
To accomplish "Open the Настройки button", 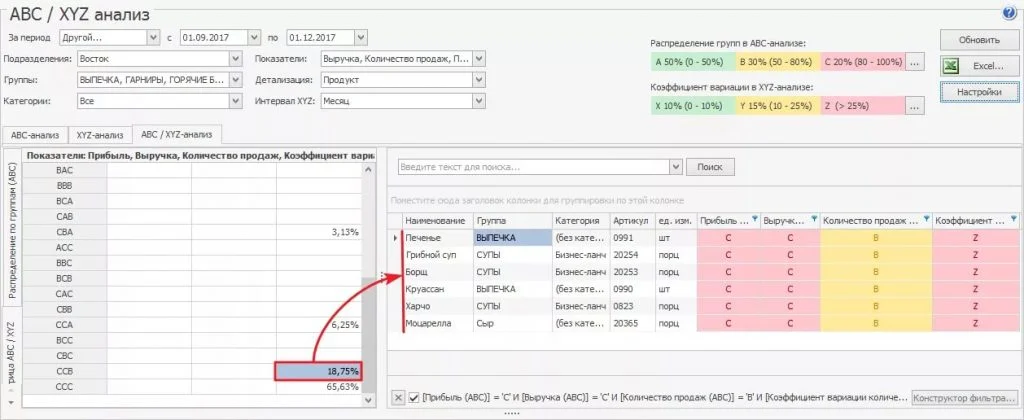I will (980, 93).
